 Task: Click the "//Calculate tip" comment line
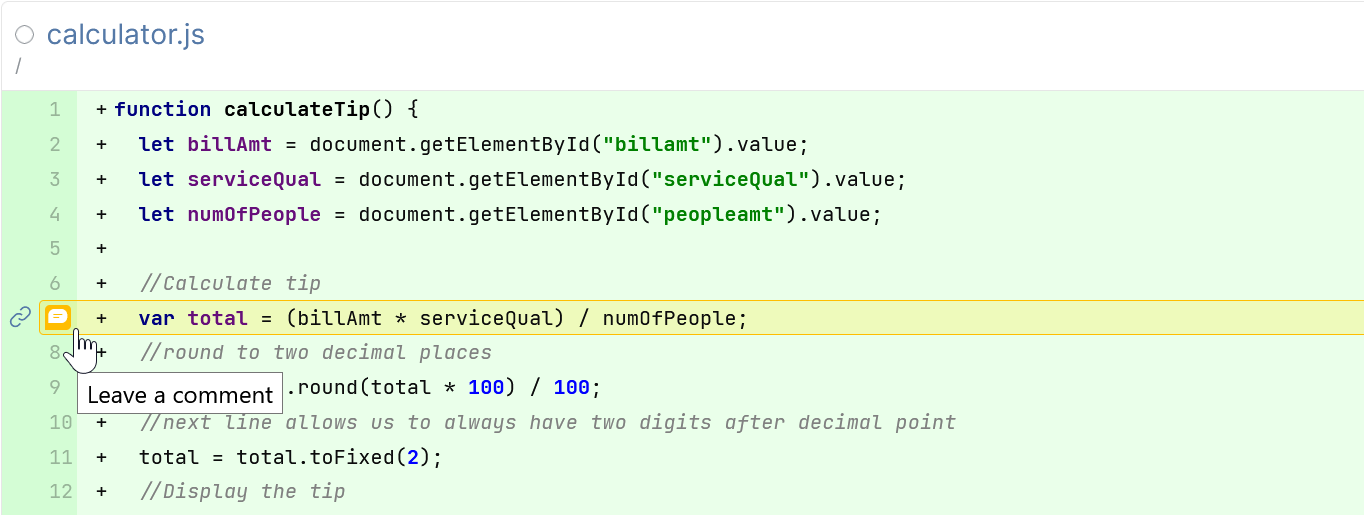[x=230, y=283]
